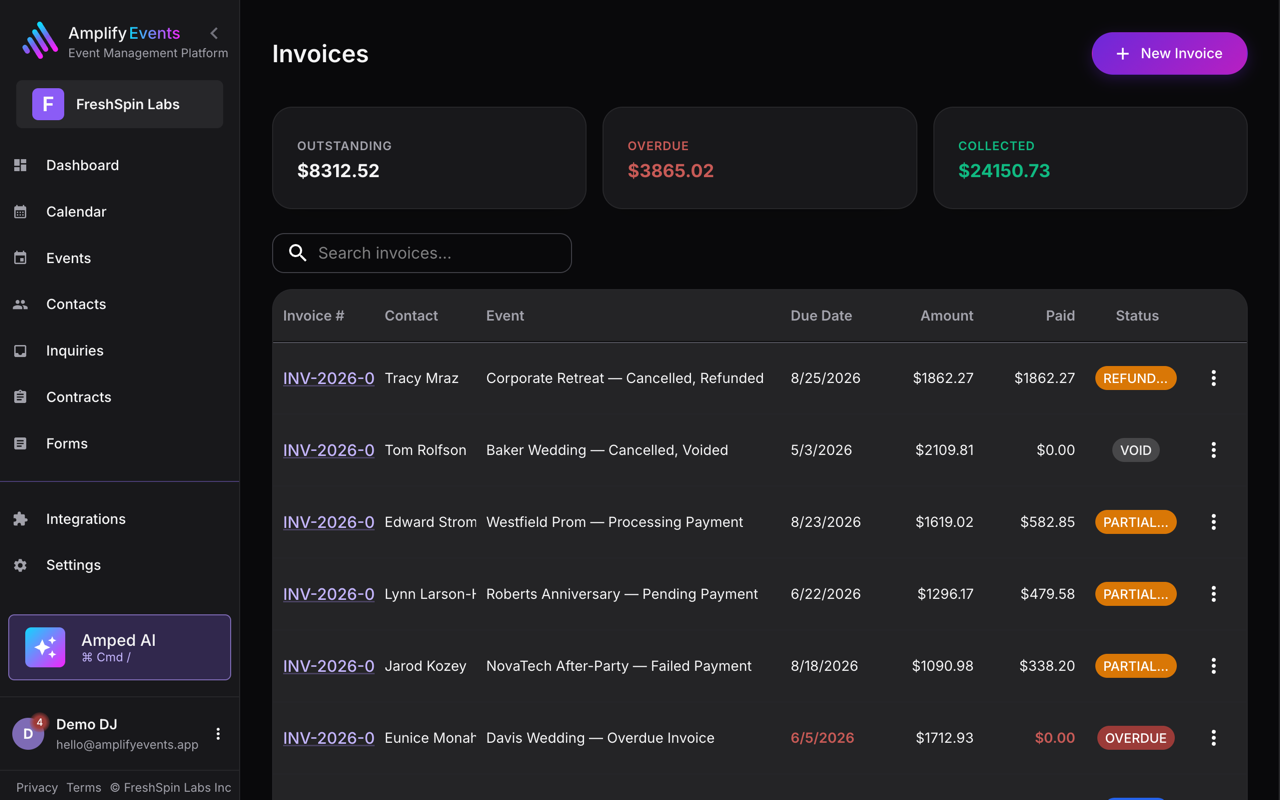
Task: Click the Due Date column header
Action: [821, 316]
